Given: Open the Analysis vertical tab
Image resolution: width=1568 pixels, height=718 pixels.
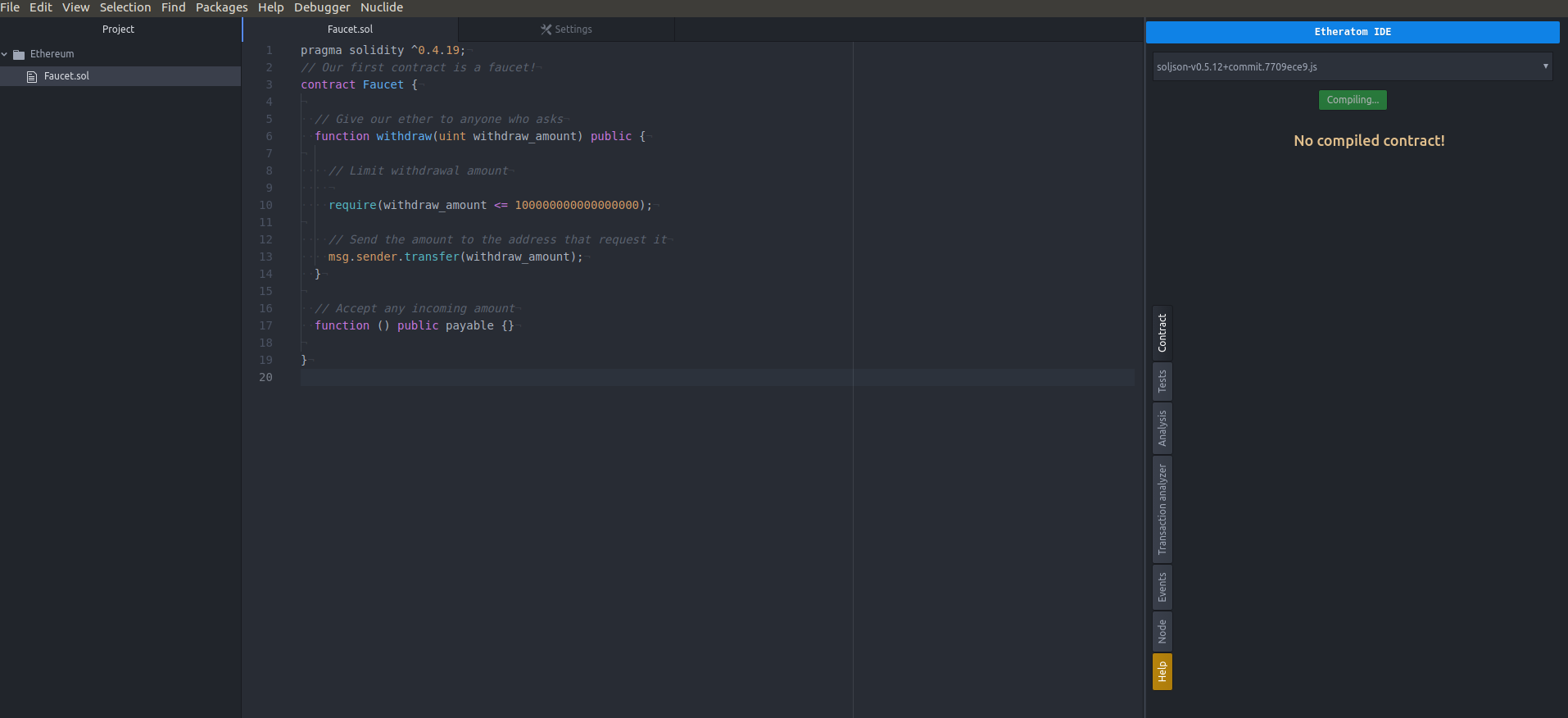Looking at the screenshot, I should click(1162, 428).
